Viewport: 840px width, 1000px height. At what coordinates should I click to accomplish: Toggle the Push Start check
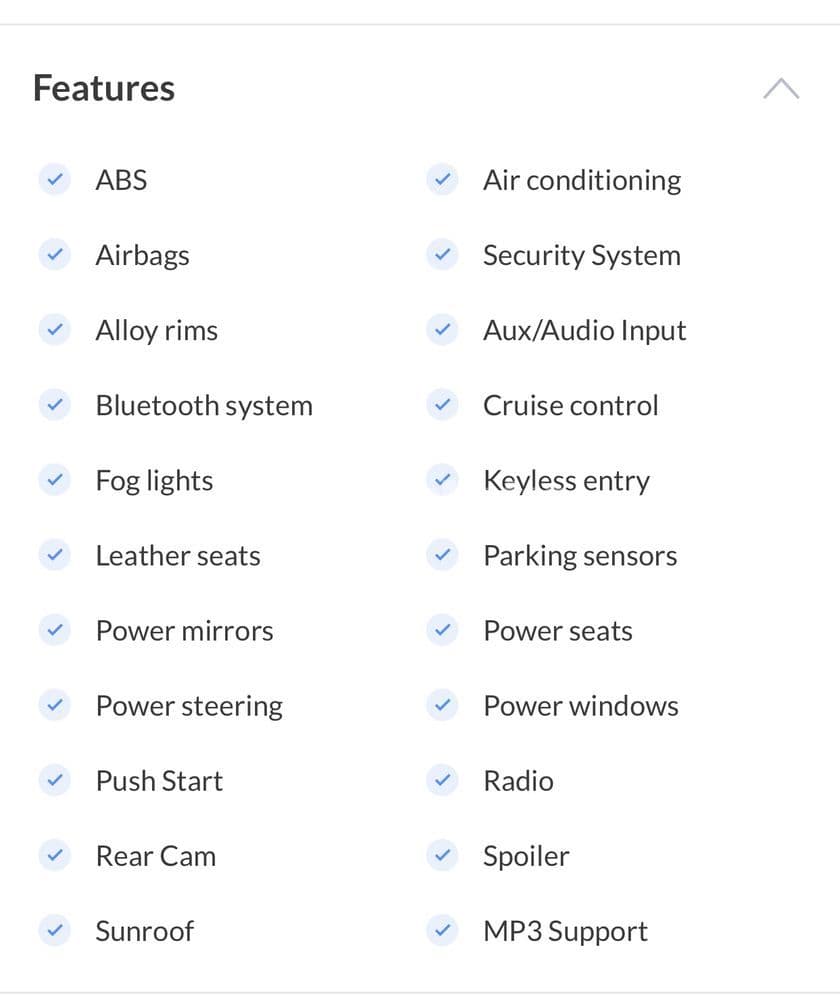click(54, 780)
